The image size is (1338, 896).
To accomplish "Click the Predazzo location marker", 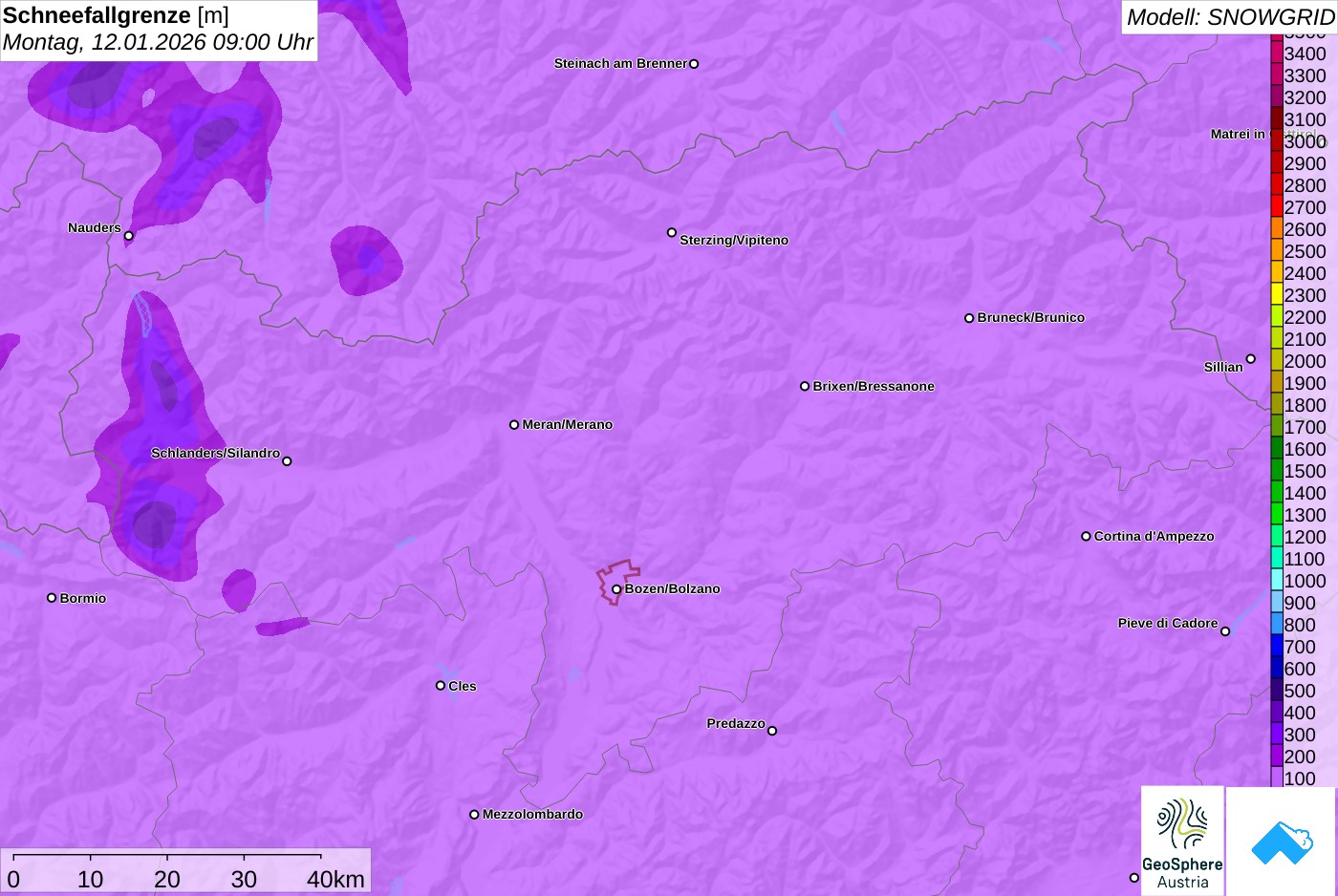I will coord(772,731).
